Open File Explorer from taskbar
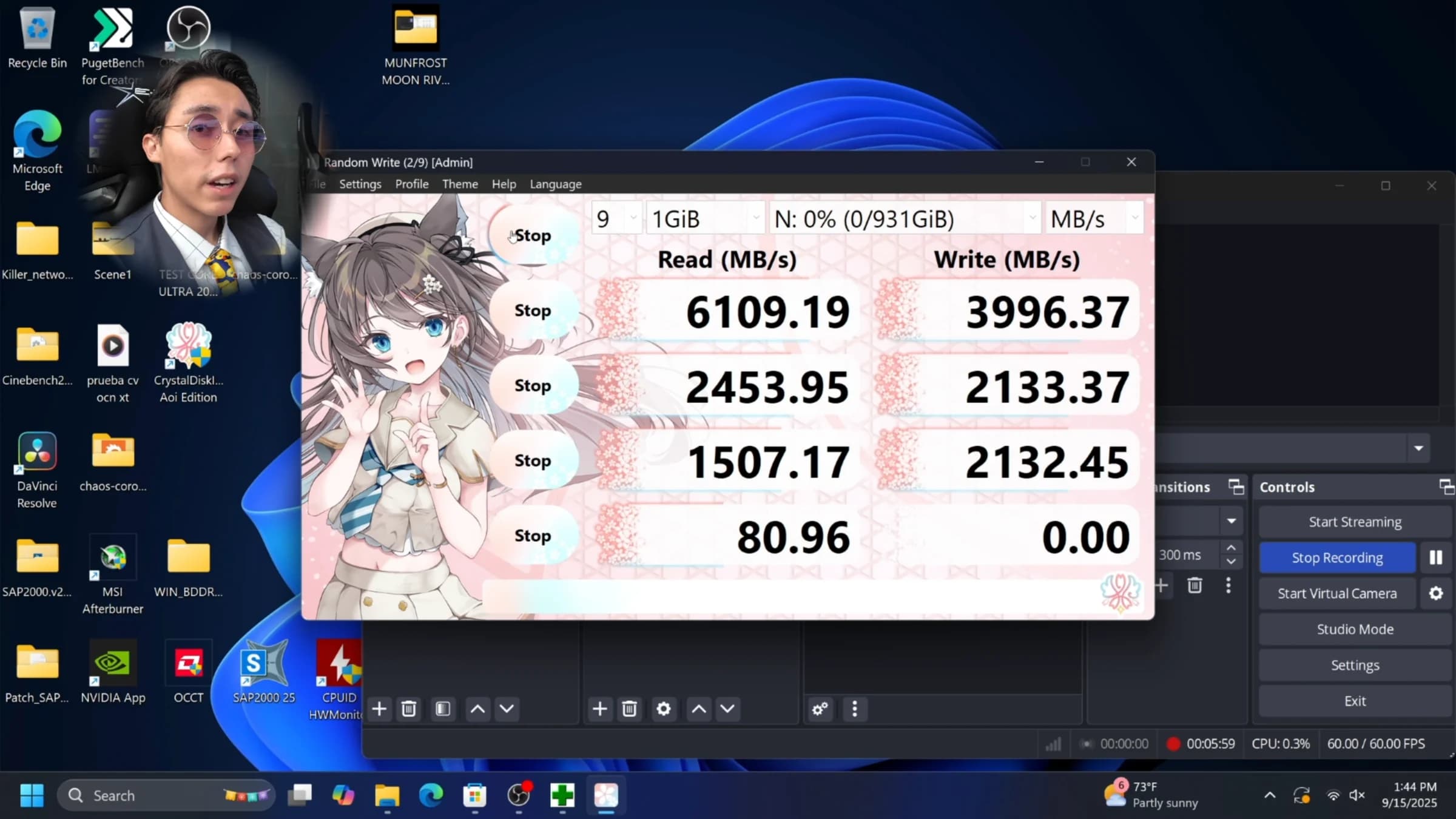The height and width of the screenshot is (819, 1456). tap(387, 795)
